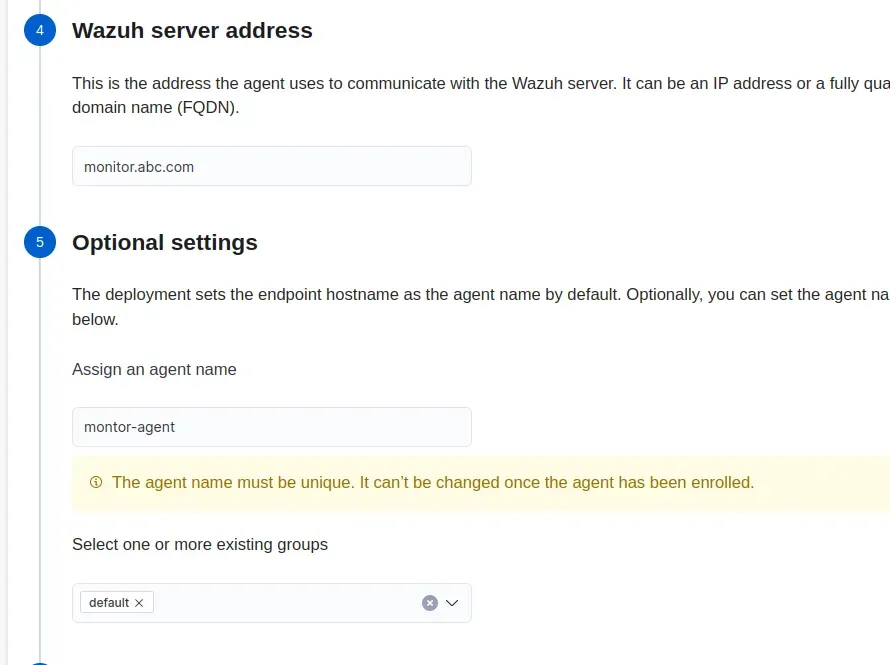The image size is (890, 665).
Task: Focus the Wazuh server address field
Action: point(271,167)
